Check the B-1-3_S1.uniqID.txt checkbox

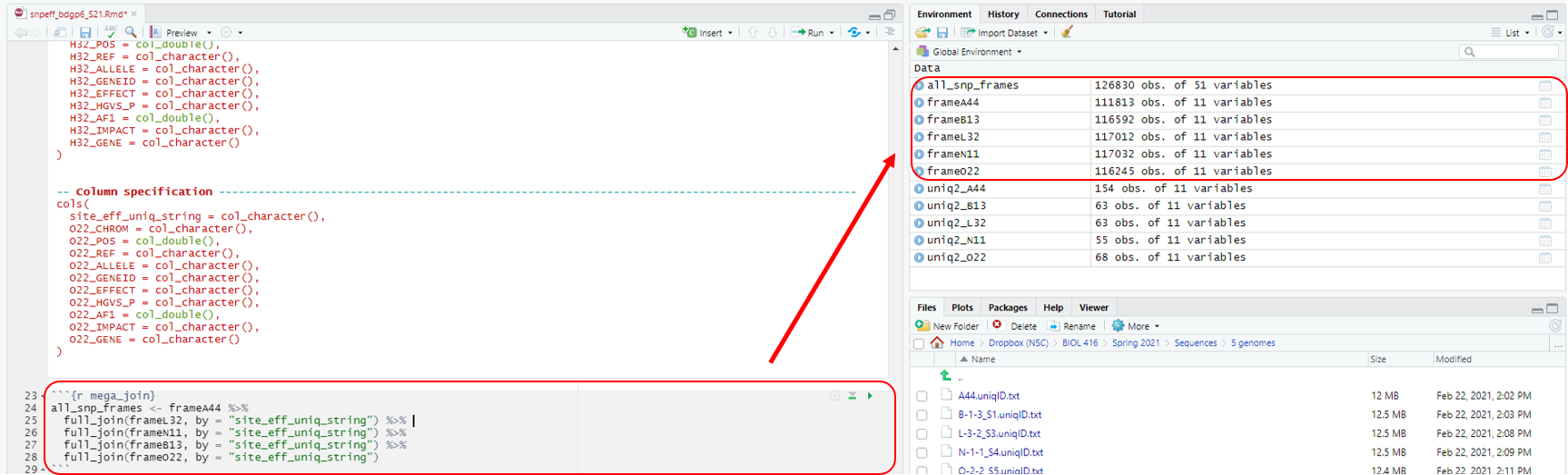coord(922,416)
